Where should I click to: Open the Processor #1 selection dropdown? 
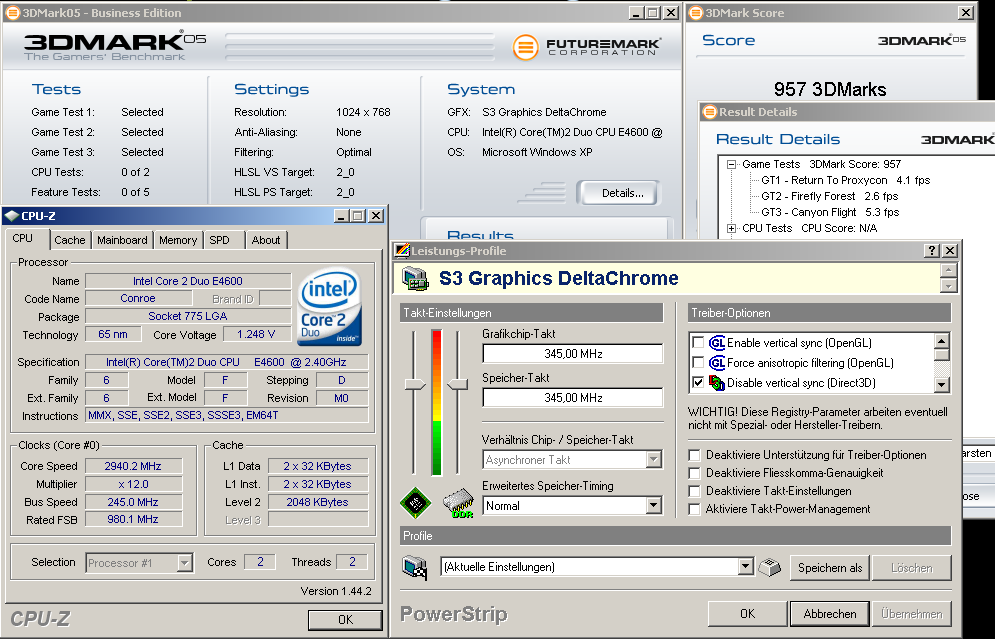pos(185,563)
